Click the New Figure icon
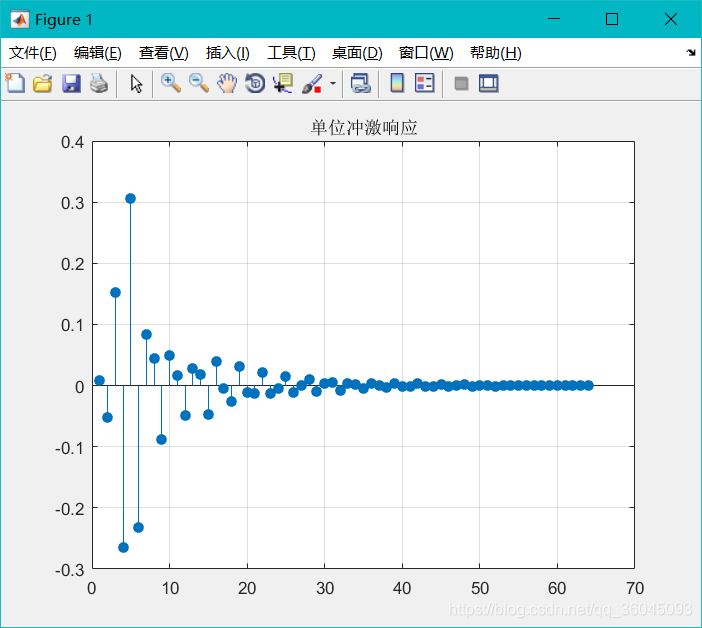Image resolution: width=702 pixels, height=628 pixels. tap(15, 84)
